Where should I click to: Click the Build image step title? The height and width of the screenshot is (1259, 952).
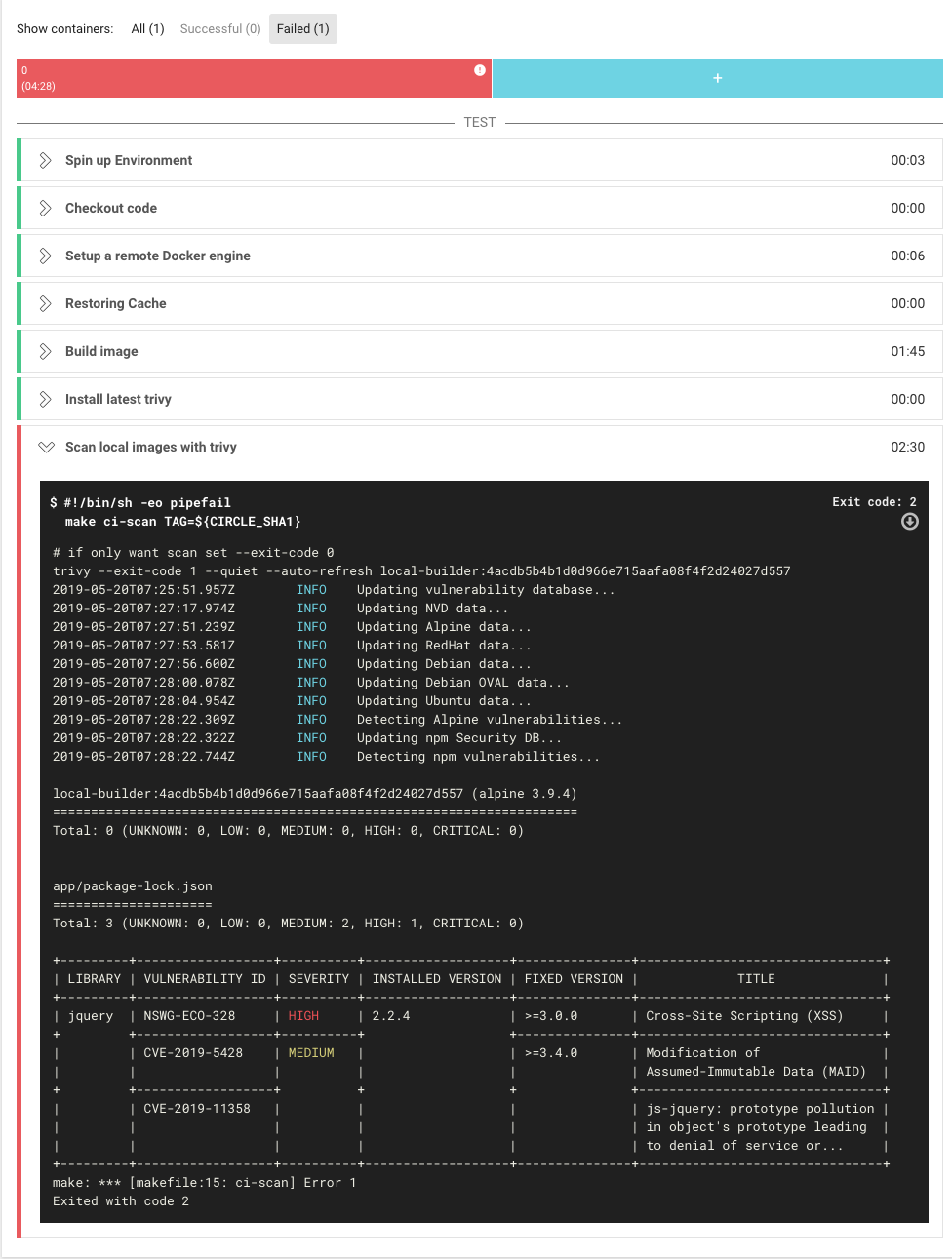point(101,351)
